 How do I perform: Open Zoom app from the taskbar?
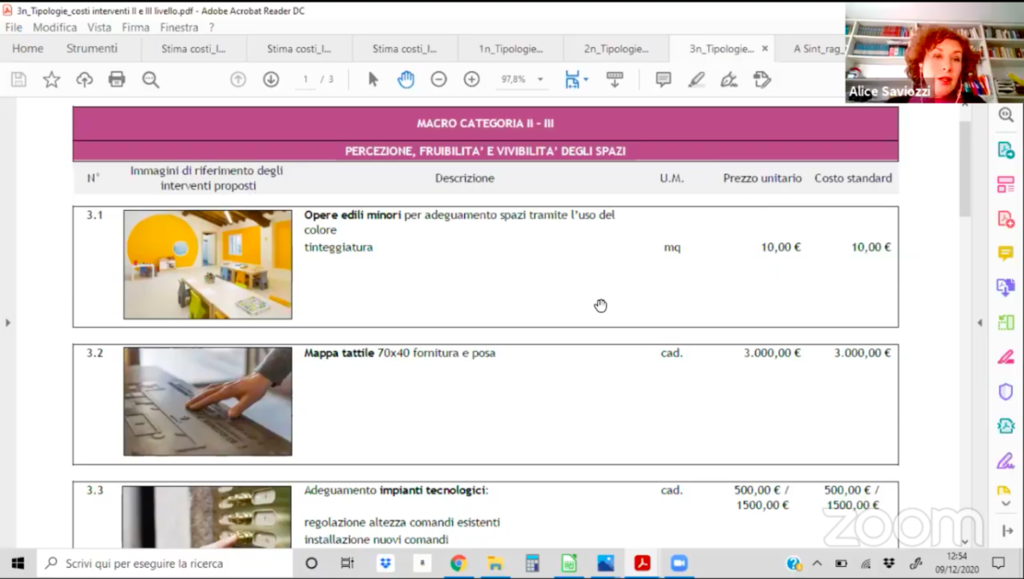[679, 563]
